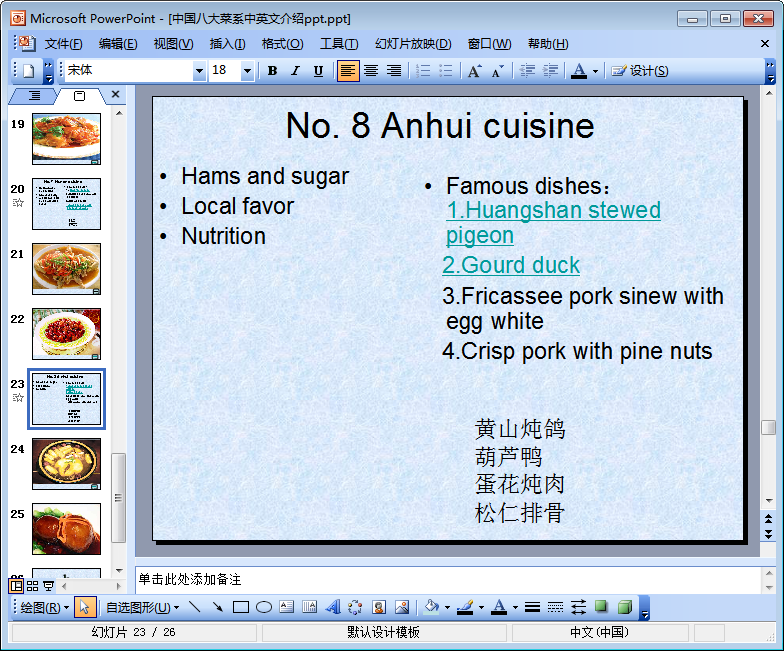Image resolution: width=784 pixels, height=651 pixels.
Task: Insert WordArt icon
Action: (x=332, y=608)
